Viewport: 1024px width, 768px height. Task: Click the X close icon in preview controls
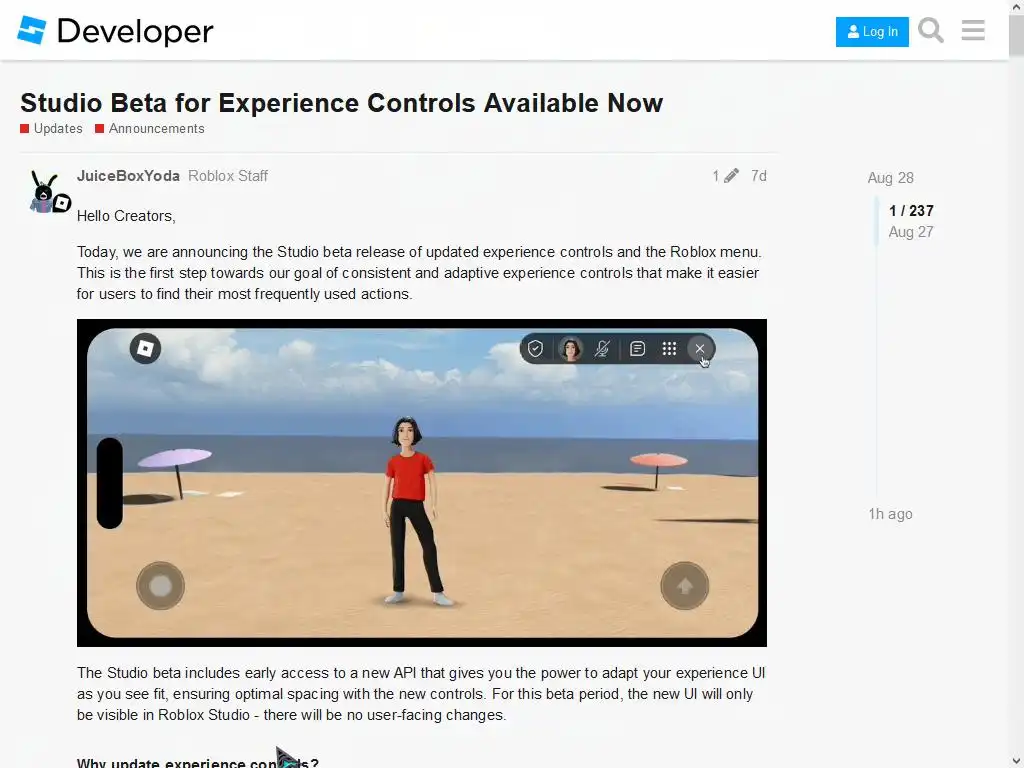(x=700, y=349)
